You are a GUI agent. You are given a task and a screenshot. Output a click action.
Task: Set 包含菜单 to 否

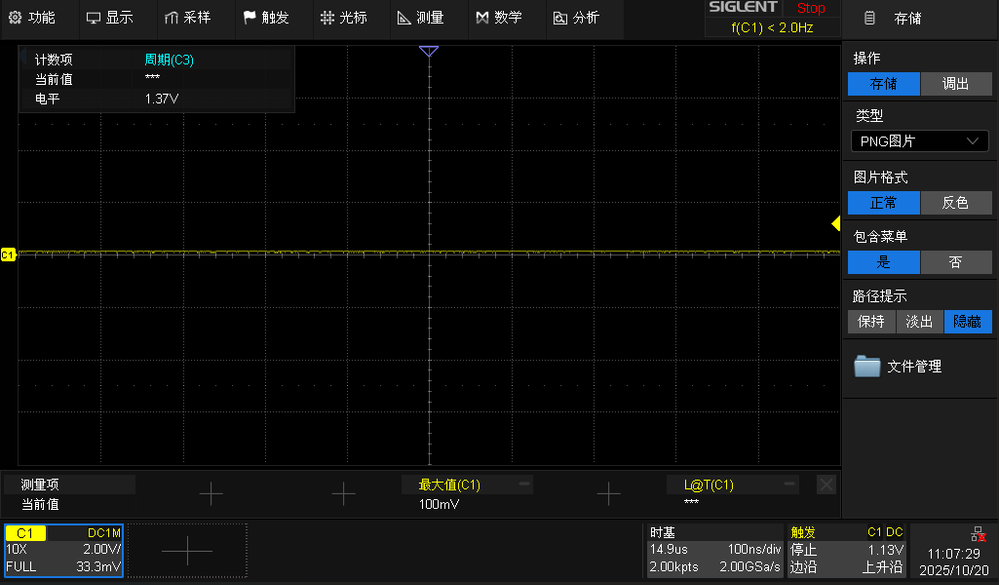coord(956,262)
